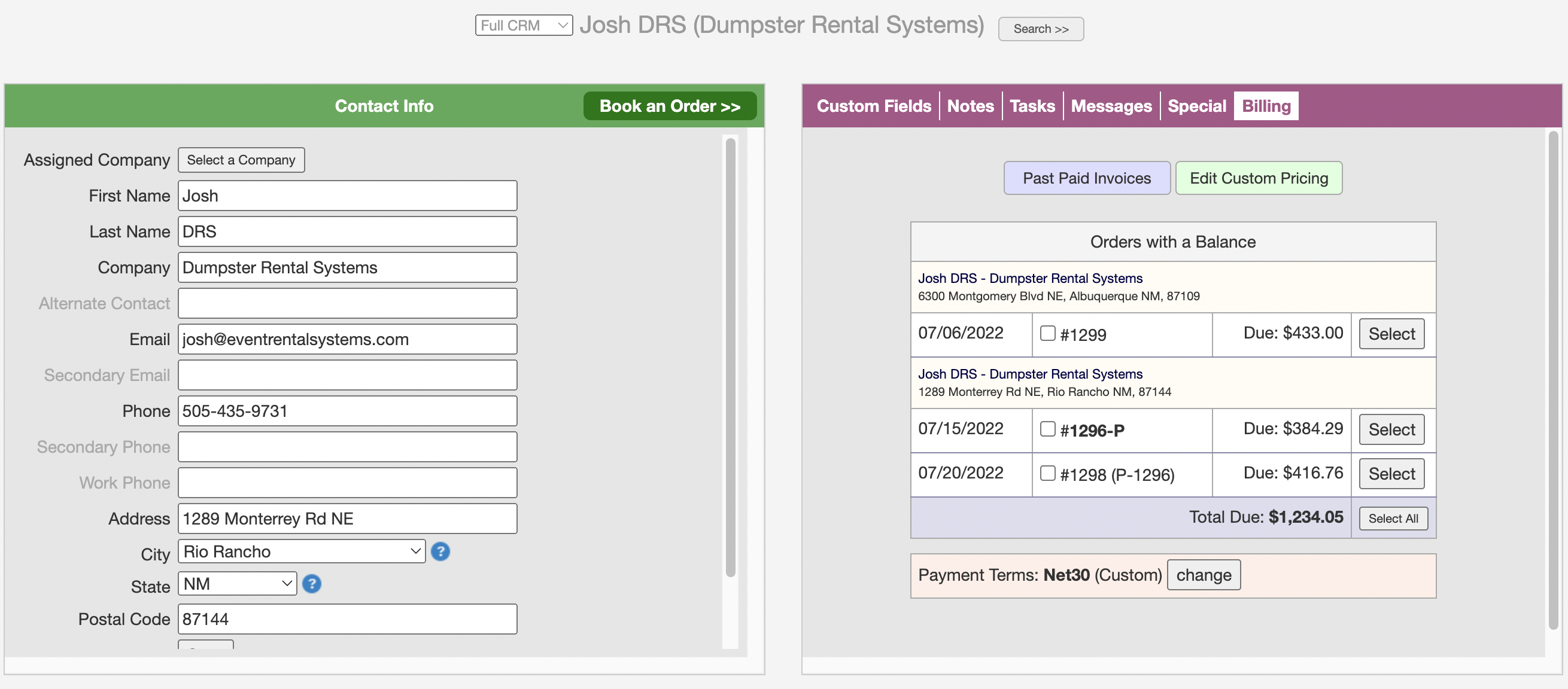Click the help icon beside State
1568x689 pixels.
pyautogui.click(x=312, y=584)
